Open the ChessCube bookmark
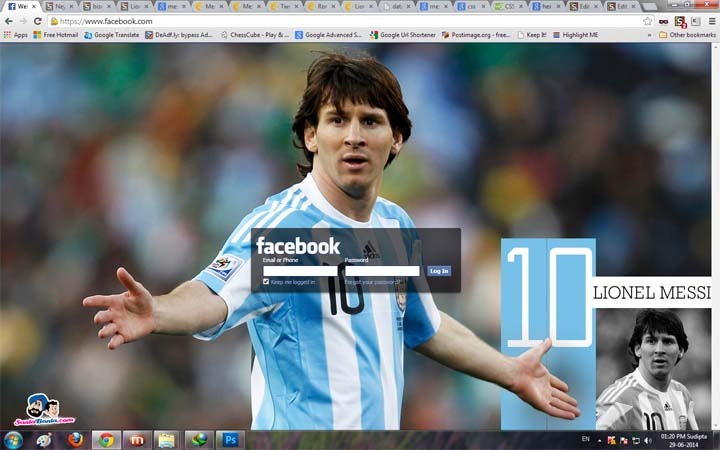Viewport: 720px width, 450px height. [255, 35]
